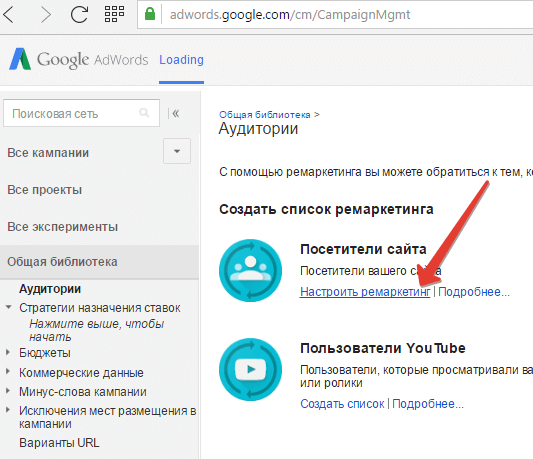Click the Аудитории page title

[258, 129]
